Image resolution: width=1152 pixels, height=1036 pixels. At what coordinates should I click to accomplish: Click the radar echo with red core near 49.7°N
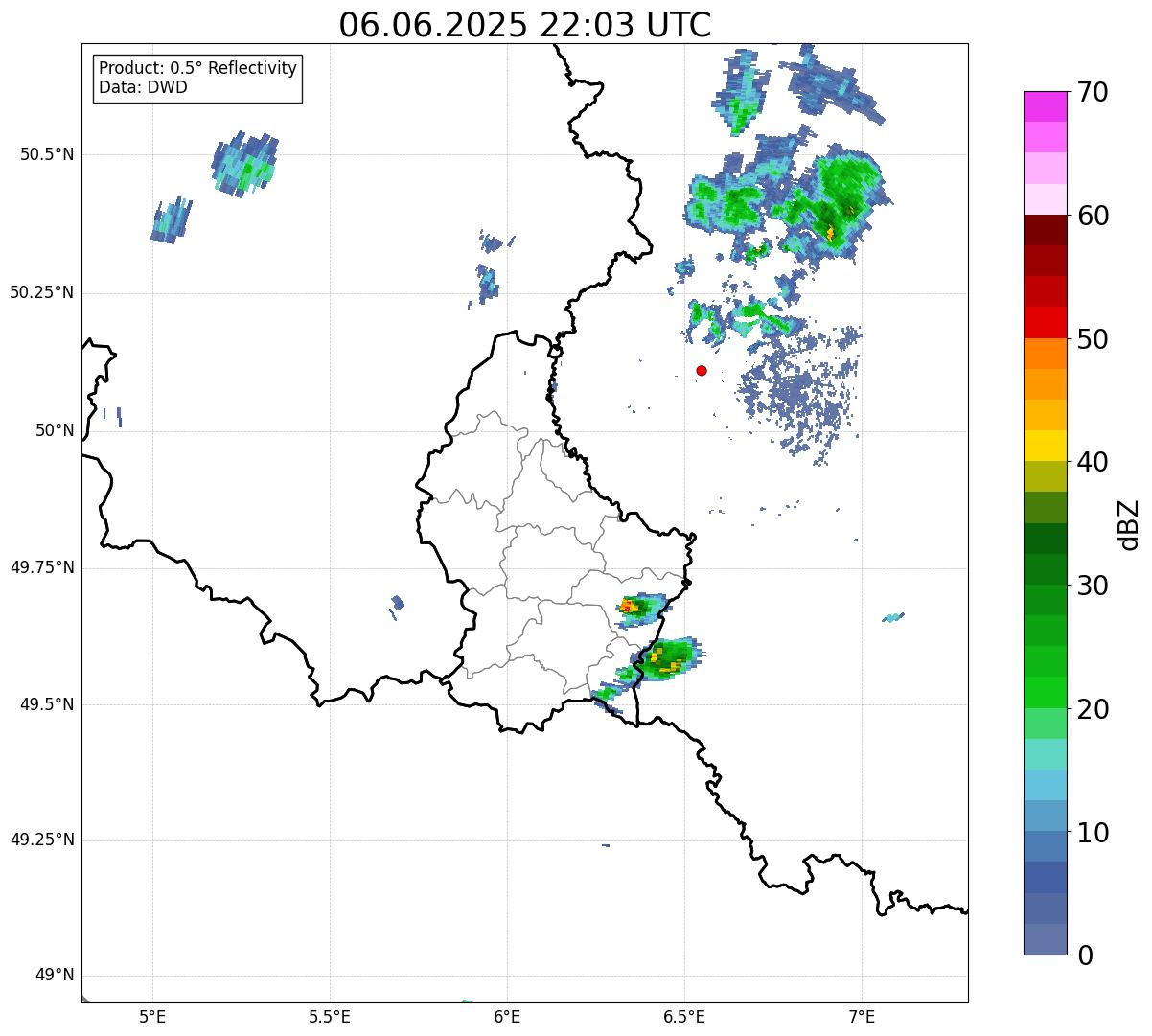tap(640, 609)
